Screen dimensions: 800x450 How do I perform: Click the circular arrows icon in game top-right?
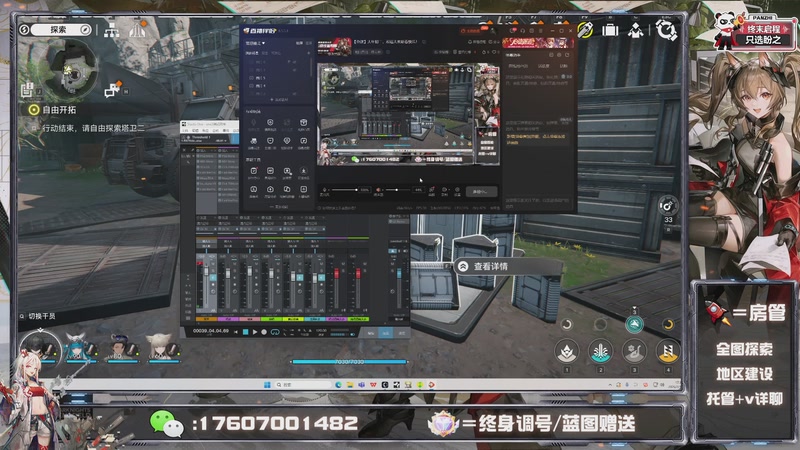coord(666,30)
